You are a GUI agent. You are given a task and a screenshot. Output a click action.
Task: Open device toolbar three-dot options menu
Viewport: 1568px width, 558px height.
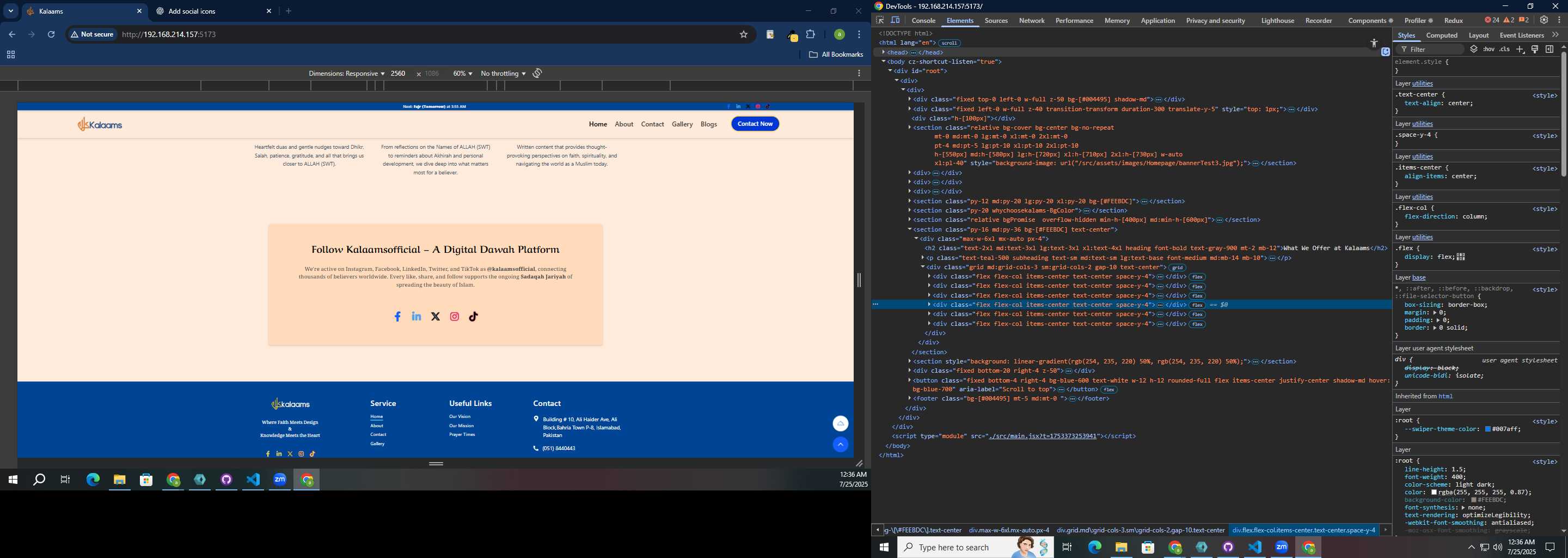coord(859,73)
